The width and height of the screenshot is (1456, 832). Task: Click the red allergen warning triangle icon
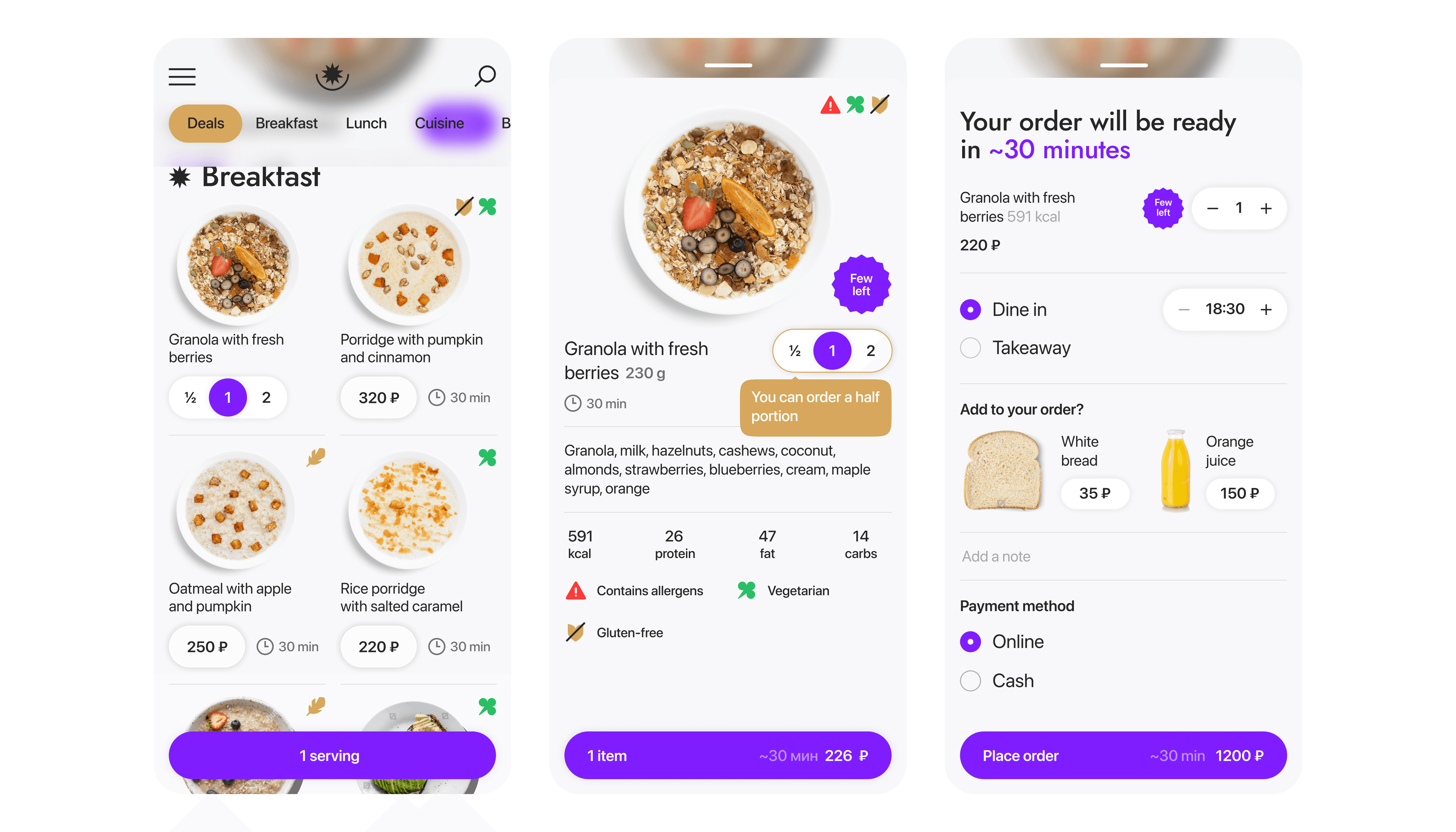(x=829, y=105)
